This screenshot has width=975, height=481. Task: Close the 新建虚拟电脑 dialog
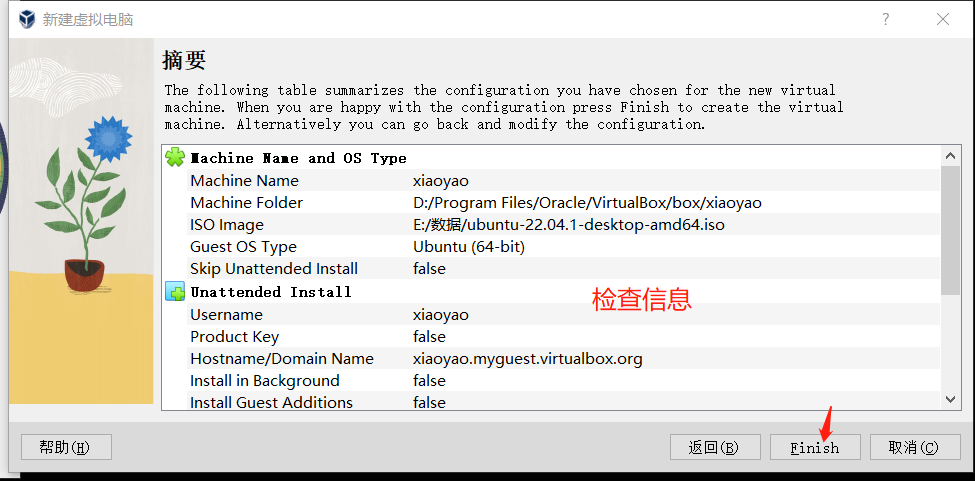[x=943, y=19]
